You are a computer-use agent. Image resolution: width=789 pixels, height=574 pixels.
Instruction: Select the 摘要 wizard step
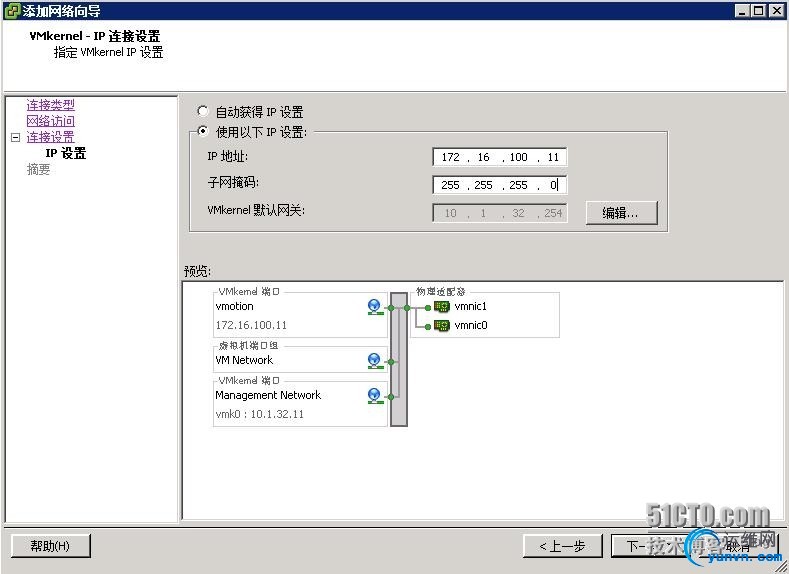coord(38,169)
